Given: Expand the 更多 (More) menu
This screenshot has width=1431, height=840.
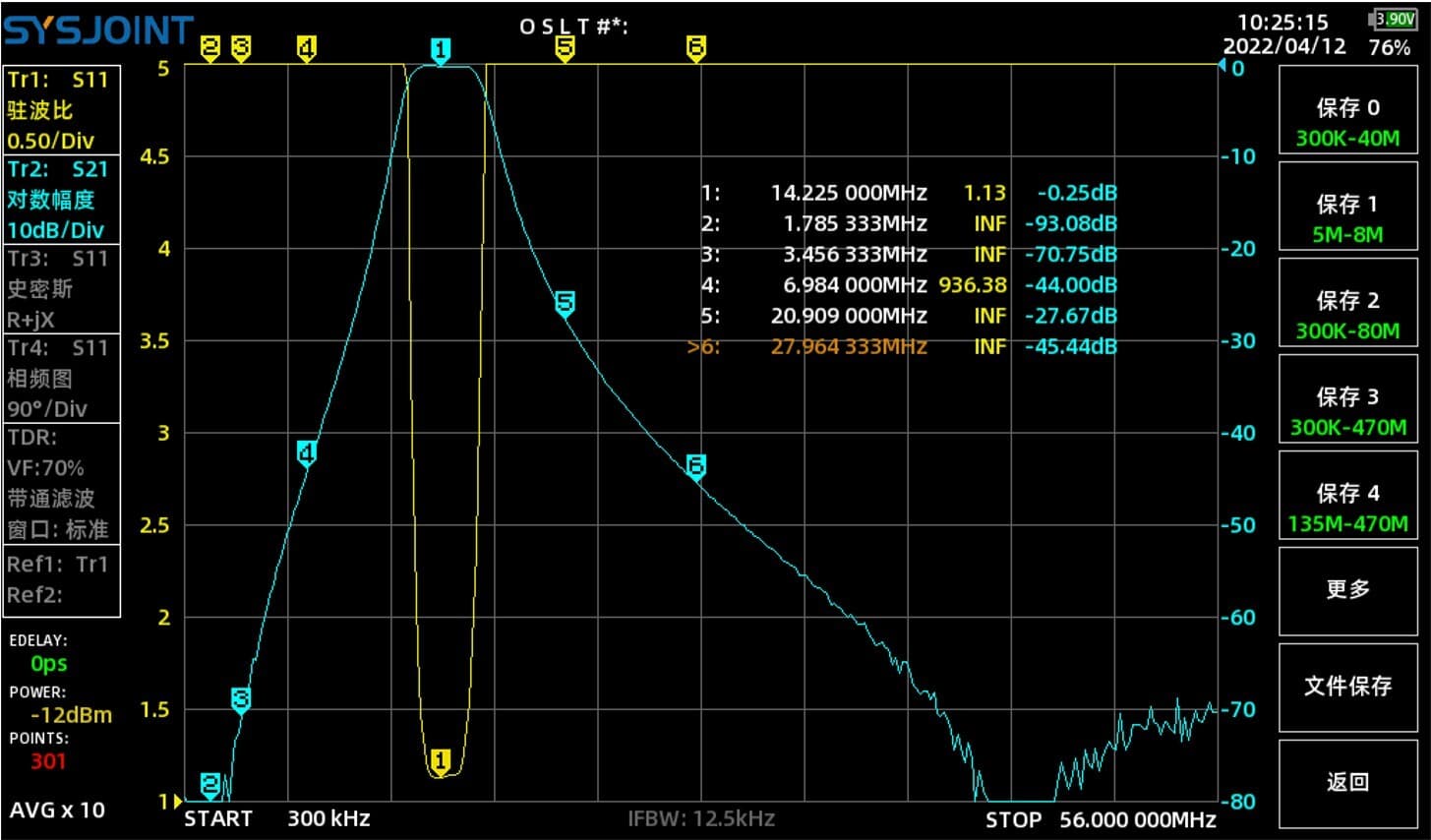Looking at the screenshot, I should (1347, 590).
